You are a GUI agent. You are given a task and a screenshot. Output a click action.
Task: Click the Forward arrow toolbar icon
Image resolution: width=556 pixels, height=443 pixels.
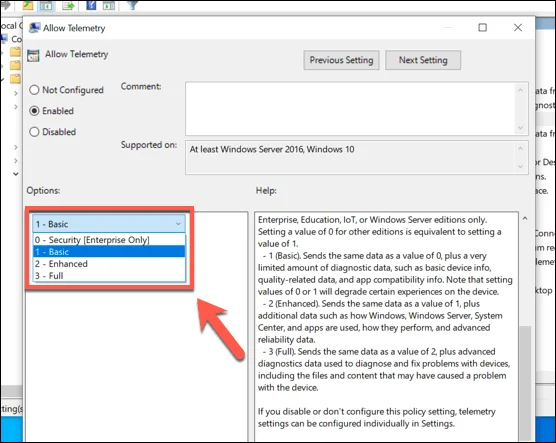[x=5, y=5]
